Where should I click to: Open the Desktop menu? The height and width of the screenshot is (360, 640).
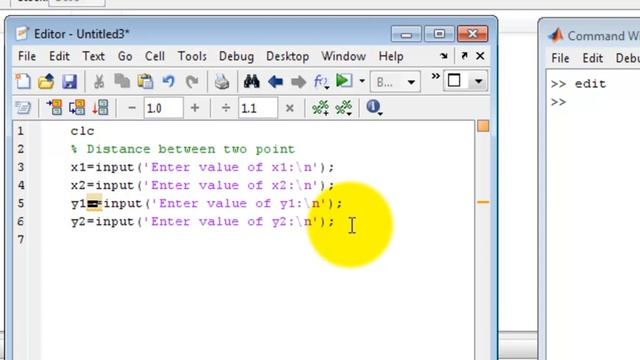coord(287,56)
